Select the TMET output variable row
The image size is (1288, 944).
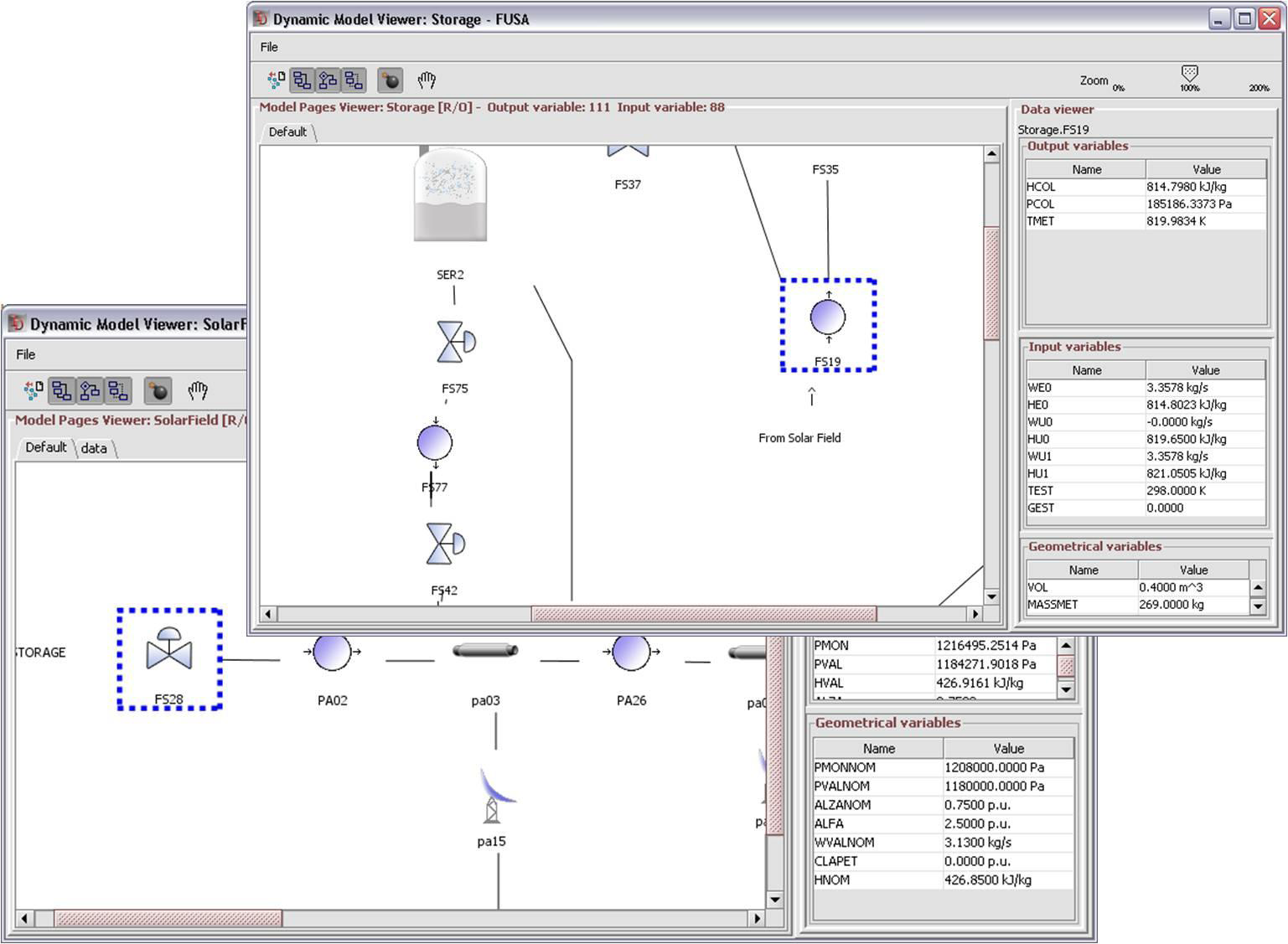click(x=1146, y=221)
